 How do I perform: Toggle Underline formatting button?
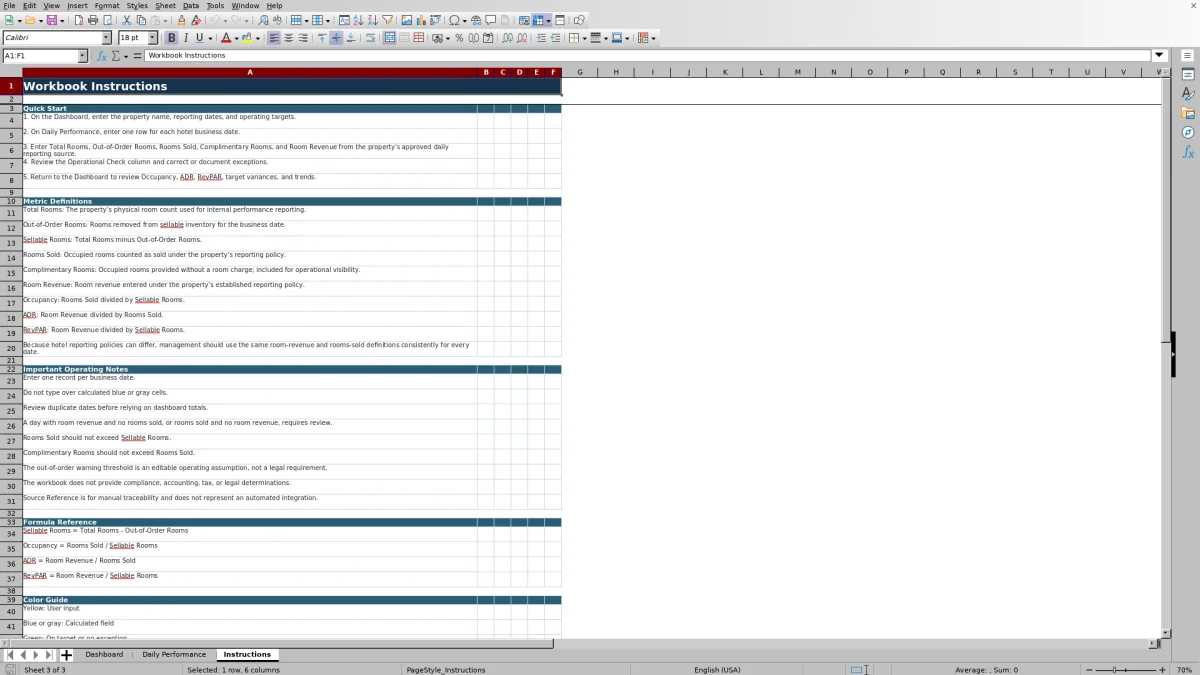pyautogui.click(x=199, y=38)
